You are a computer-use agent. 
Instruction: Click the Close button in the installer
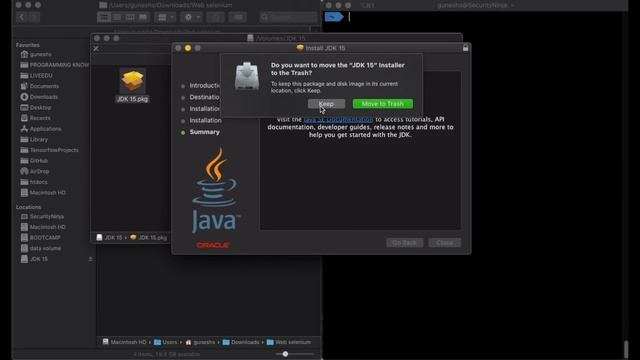[444, 243]
